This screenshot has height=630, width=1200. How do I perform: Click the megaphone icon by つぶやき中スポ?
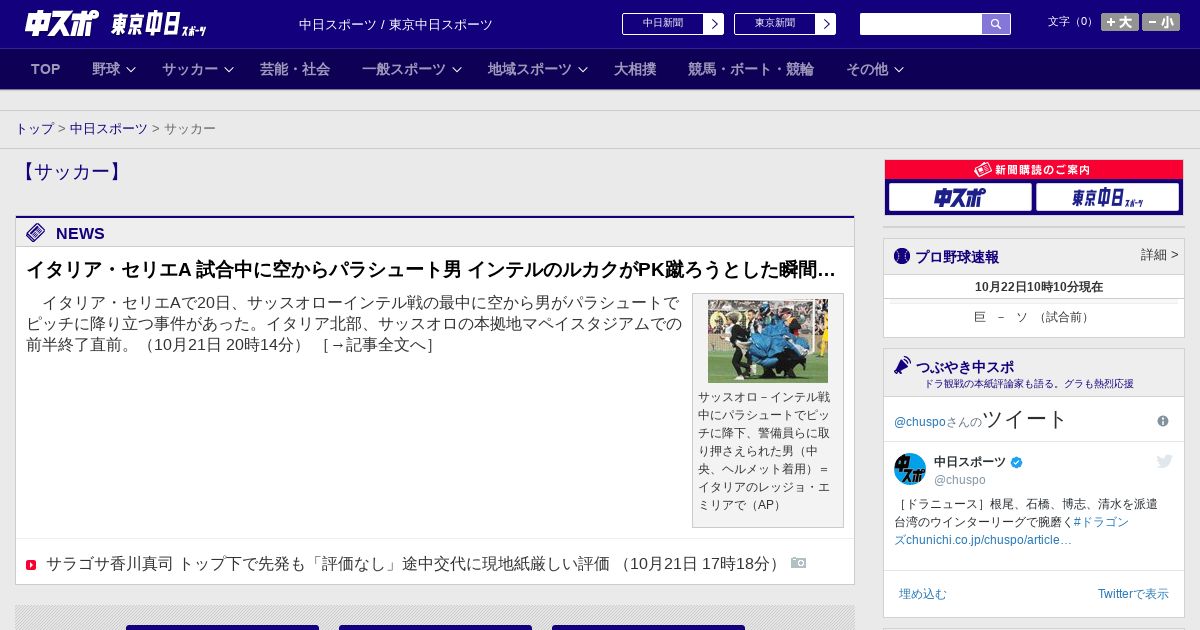point(903,365)
